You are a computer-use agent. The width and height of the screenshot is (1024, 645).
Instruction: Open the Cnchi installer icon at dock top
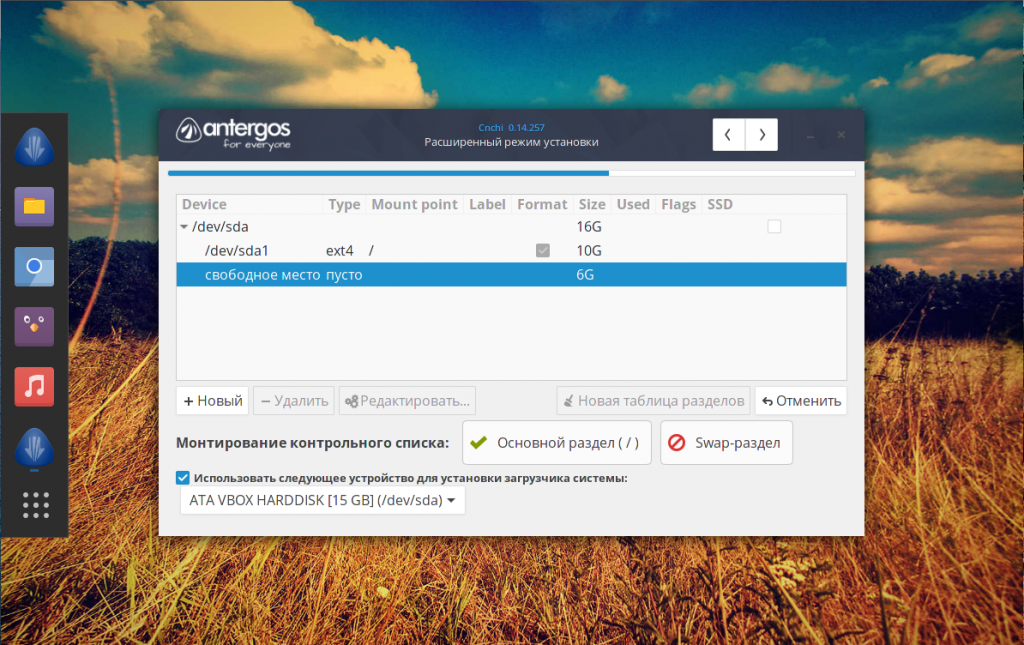tap(34, 148)
